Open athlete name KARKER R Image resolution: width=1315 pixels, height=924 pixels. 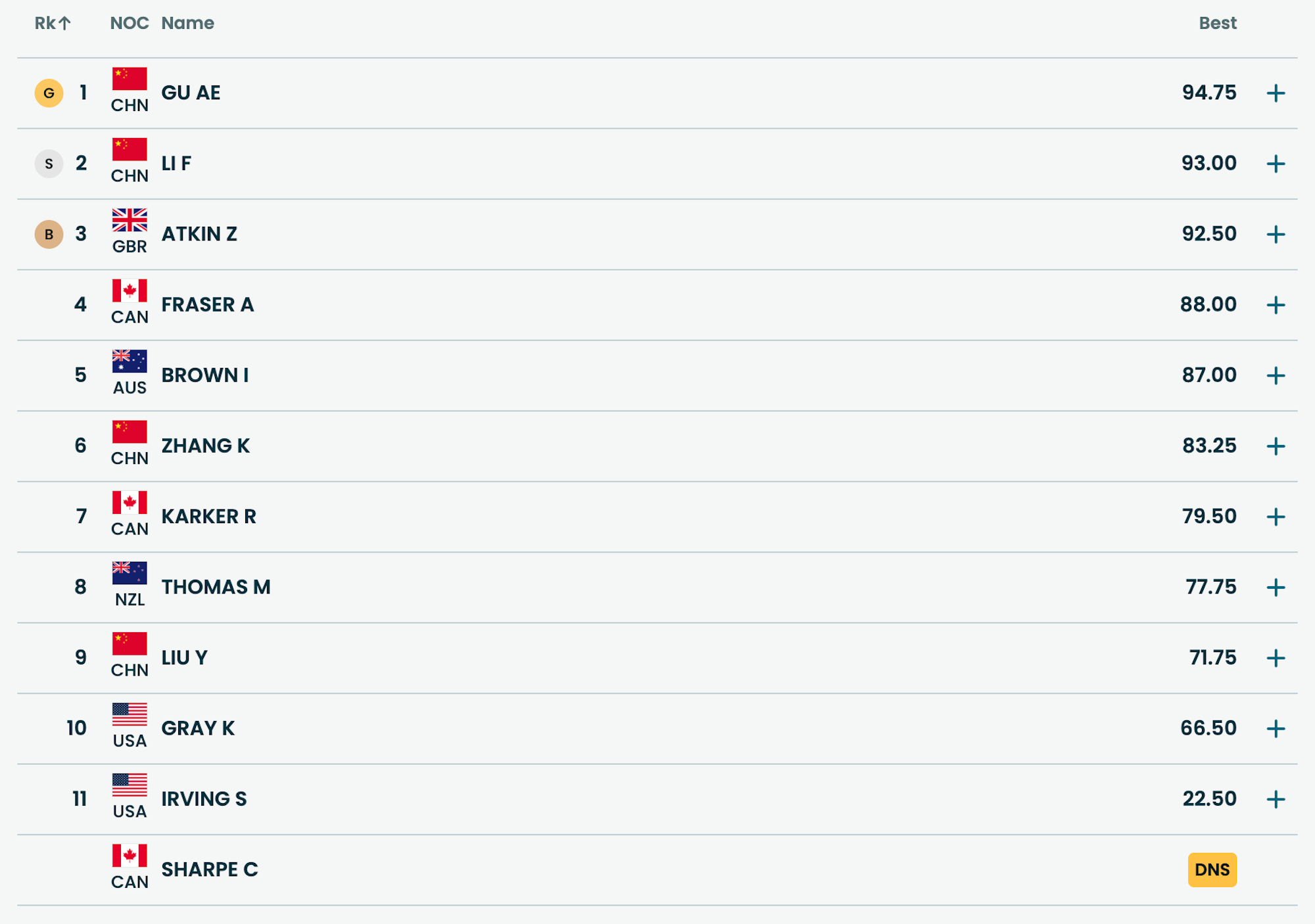pos(208,517)
